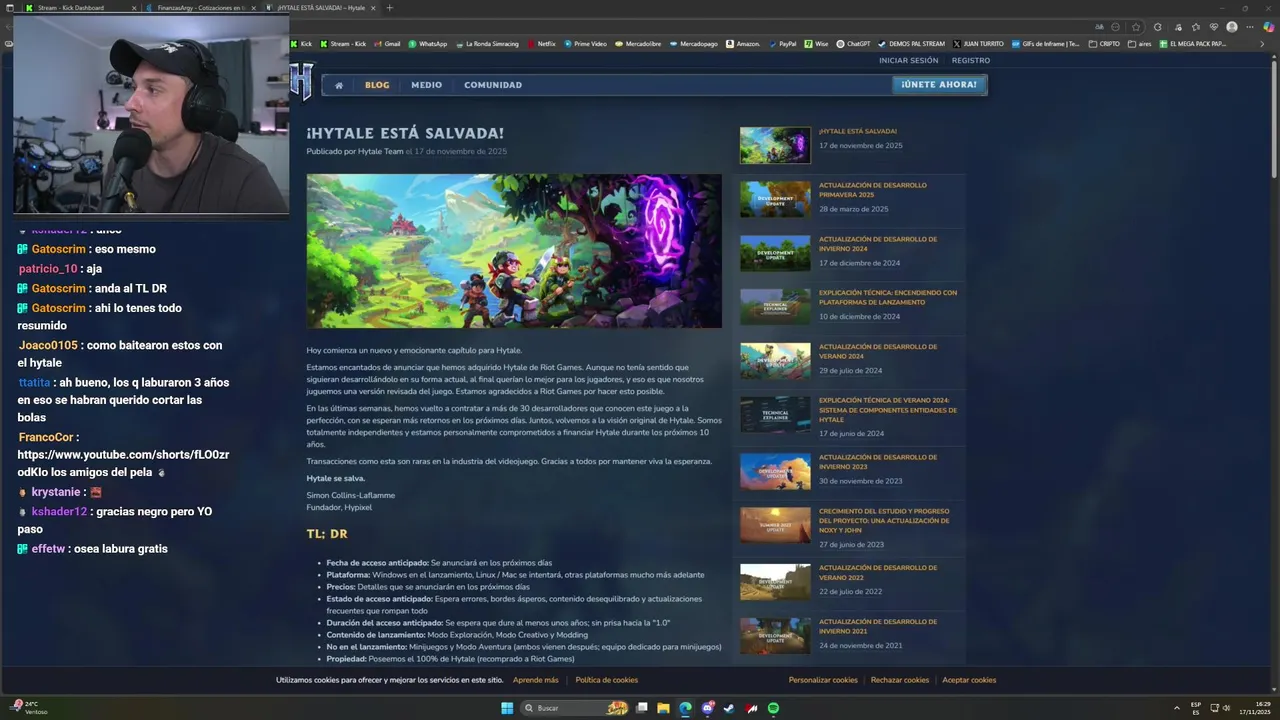Show hidden system tray icons

pyautogui.click(x=1176, y=708)
